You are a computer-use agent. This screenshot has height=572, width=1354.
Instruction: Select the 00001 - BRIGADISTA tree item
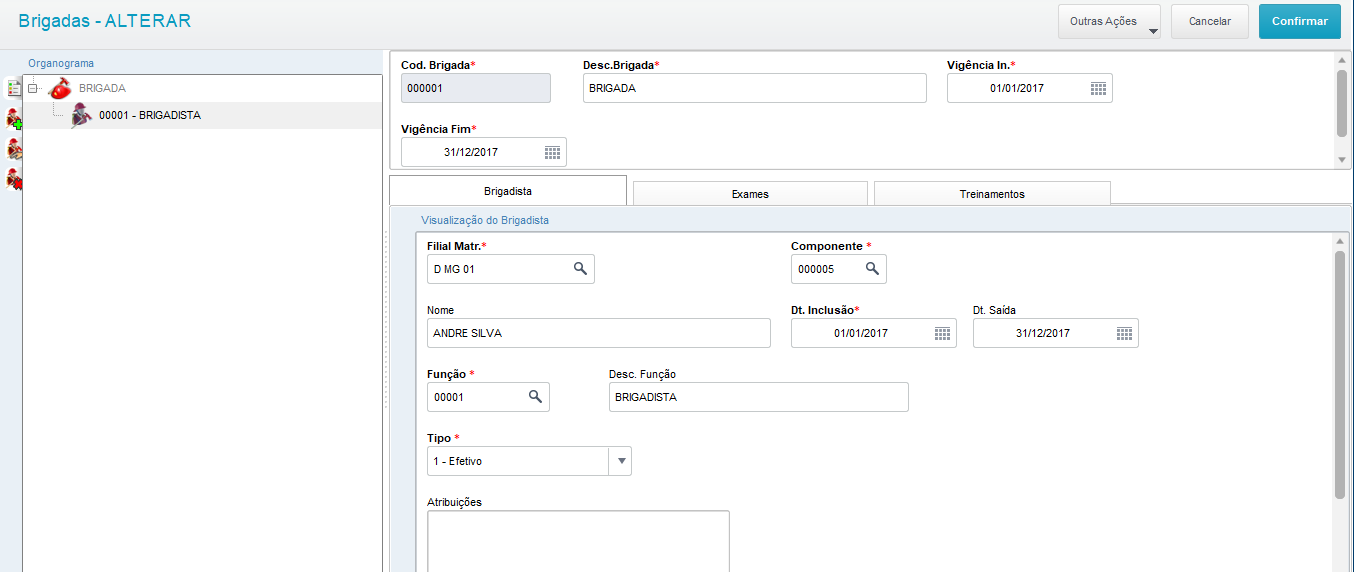pos(150,115)
